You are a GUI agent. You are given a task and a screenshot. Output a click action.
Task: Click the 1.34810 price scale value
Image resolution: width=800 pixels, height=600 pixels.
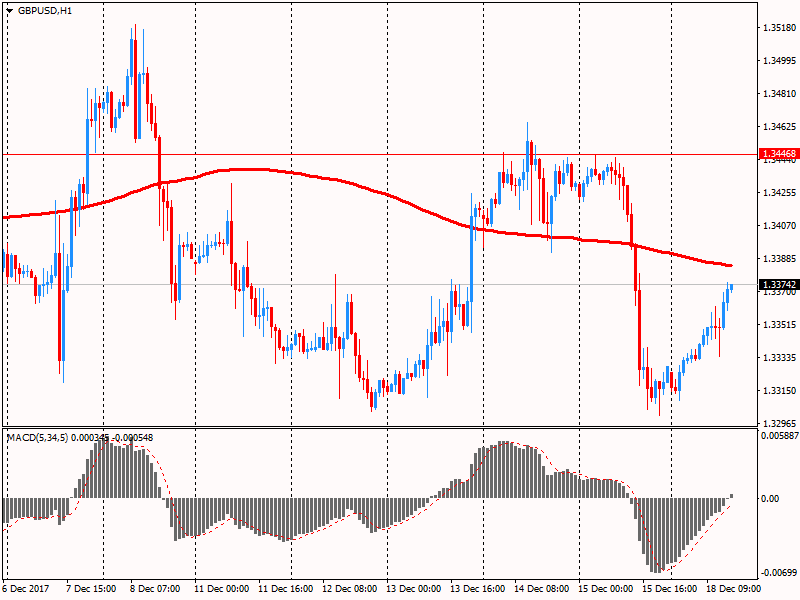coord(780,93)
